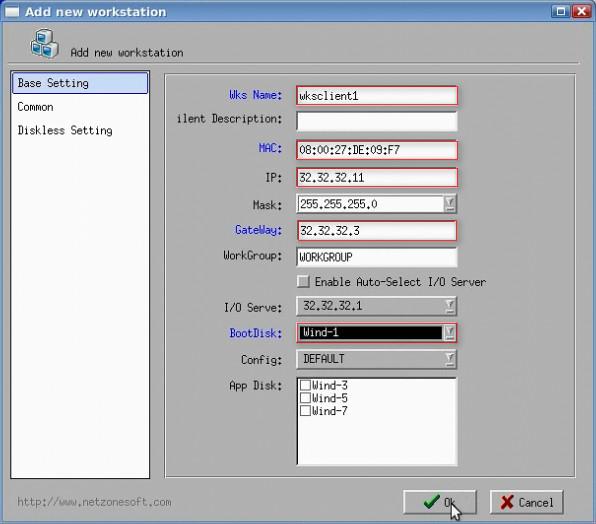Enable Auto-Select I/O Server checkbox

[x=303, y=282]
